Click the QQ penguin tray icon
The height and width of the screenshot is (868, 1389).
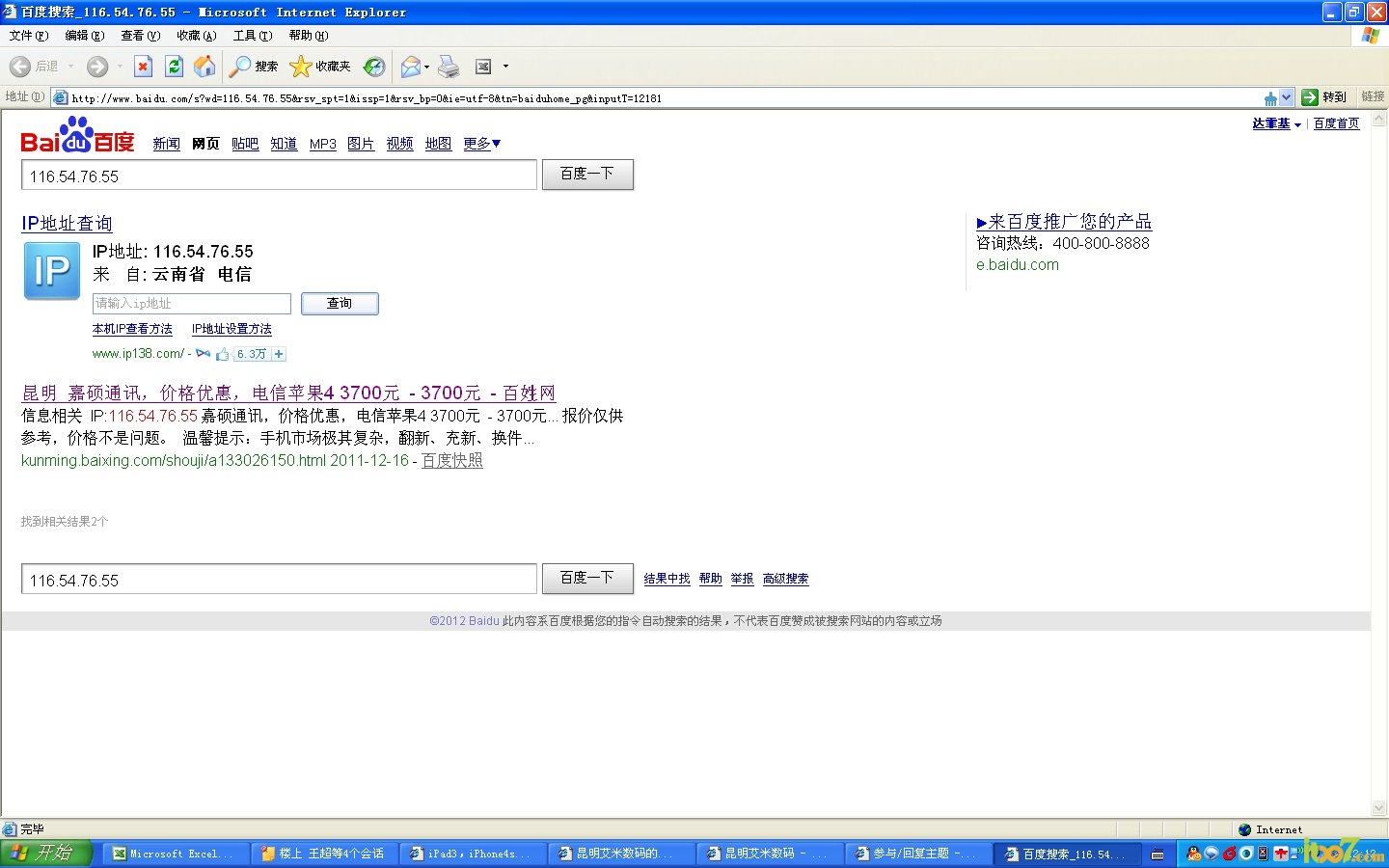pos(1194,854)
